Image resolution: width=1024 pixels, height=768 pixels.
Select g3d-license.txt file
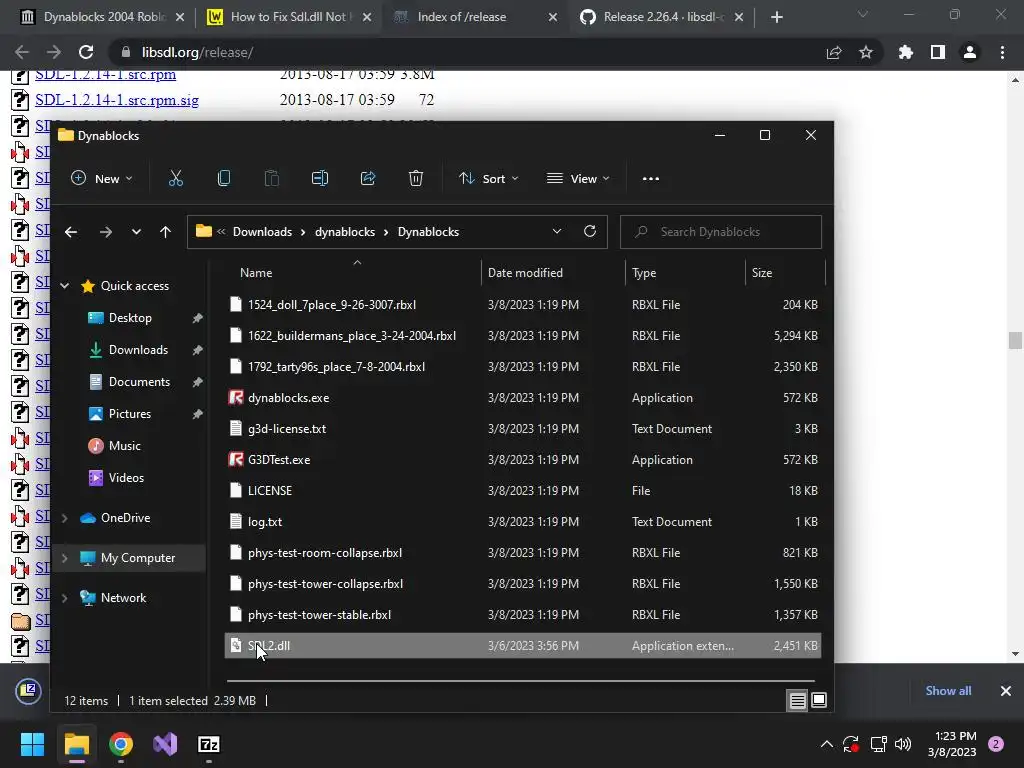click(x=287, y=429)
